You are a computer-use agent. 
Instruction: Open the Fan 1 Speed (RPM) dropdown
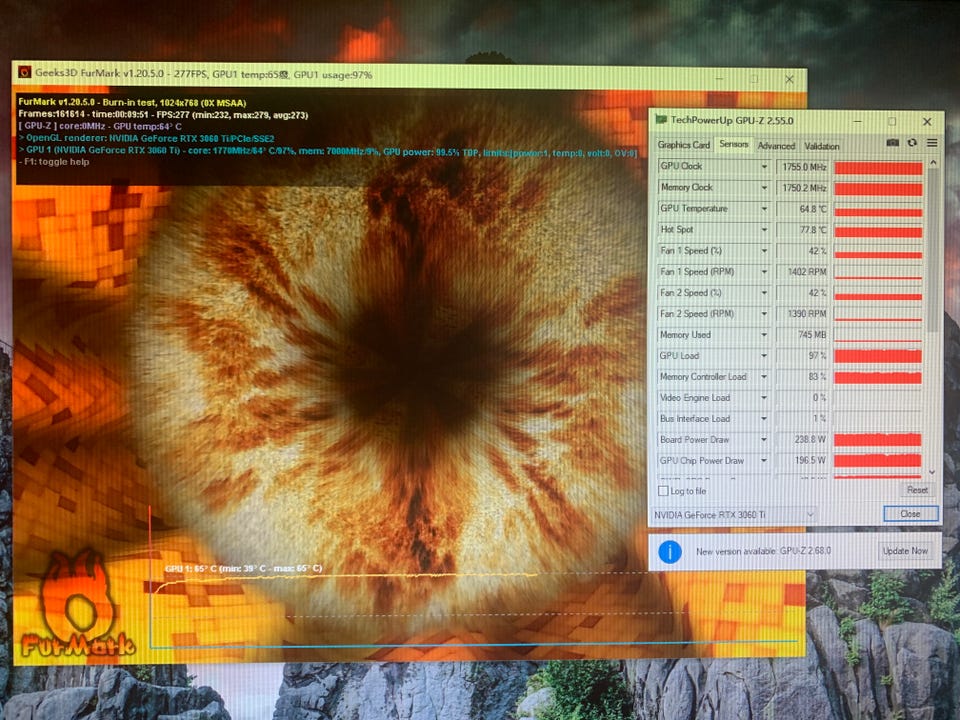[764, 272]
